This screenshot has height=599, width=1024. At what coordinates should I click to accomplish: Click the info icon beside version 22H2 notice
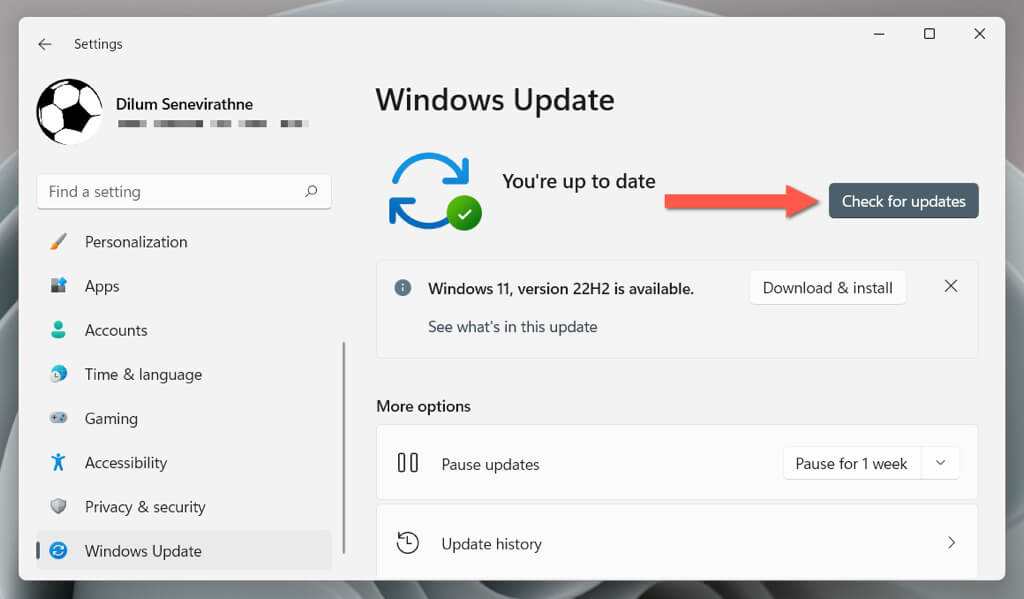(x=403, y=287)
